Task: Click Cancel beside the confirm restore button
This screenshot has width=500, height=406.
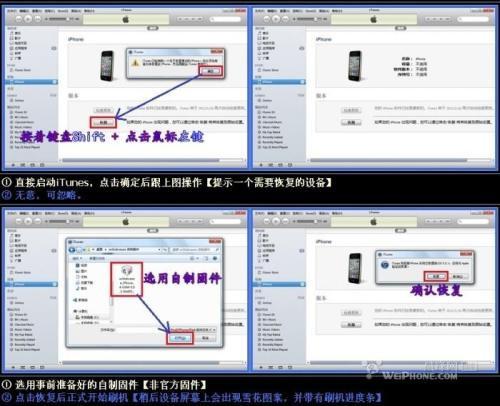Action: click(x=458, y=276)
